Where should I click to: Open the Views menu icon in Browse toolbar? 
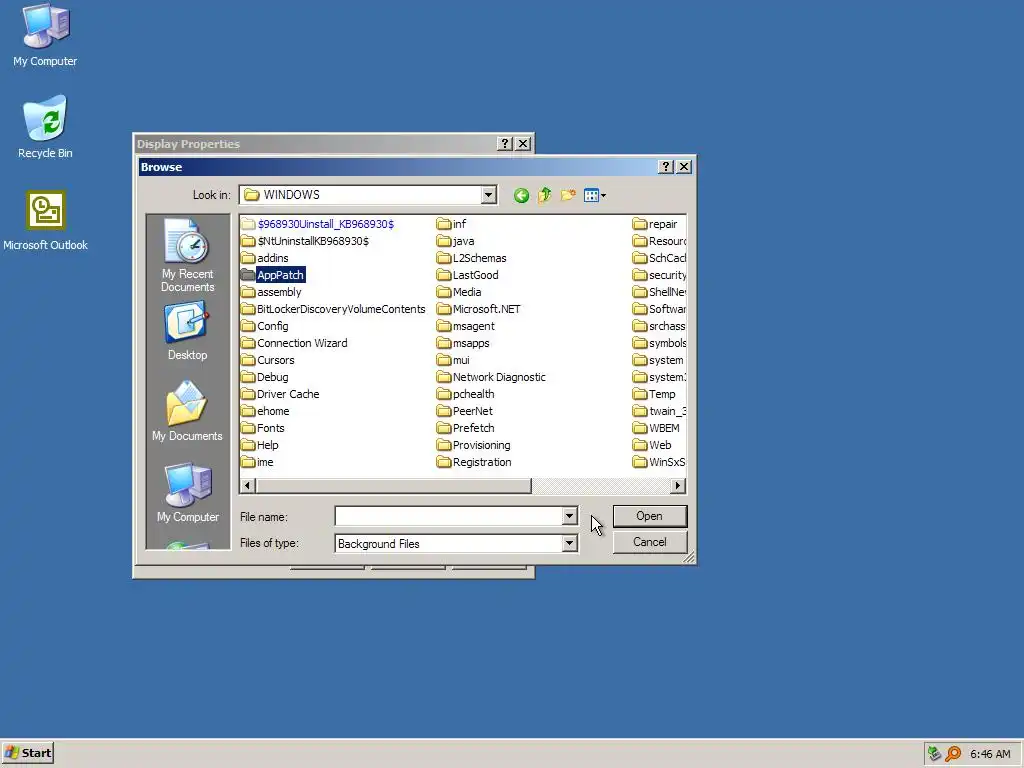594,195
